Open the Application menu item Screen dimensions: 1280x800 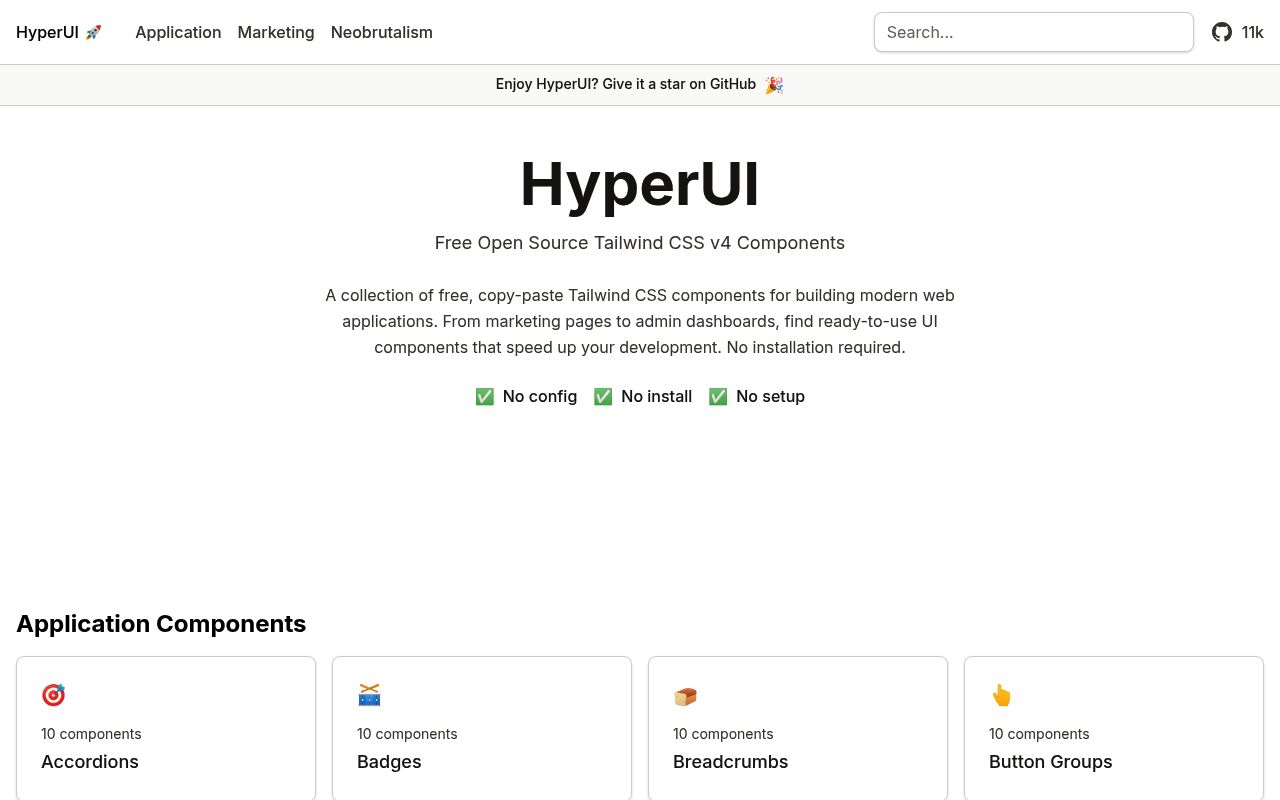point(178,32)
